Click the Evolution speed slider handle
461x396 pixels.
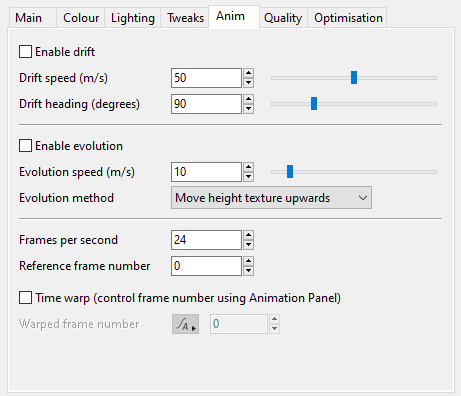tap(290, 172)
